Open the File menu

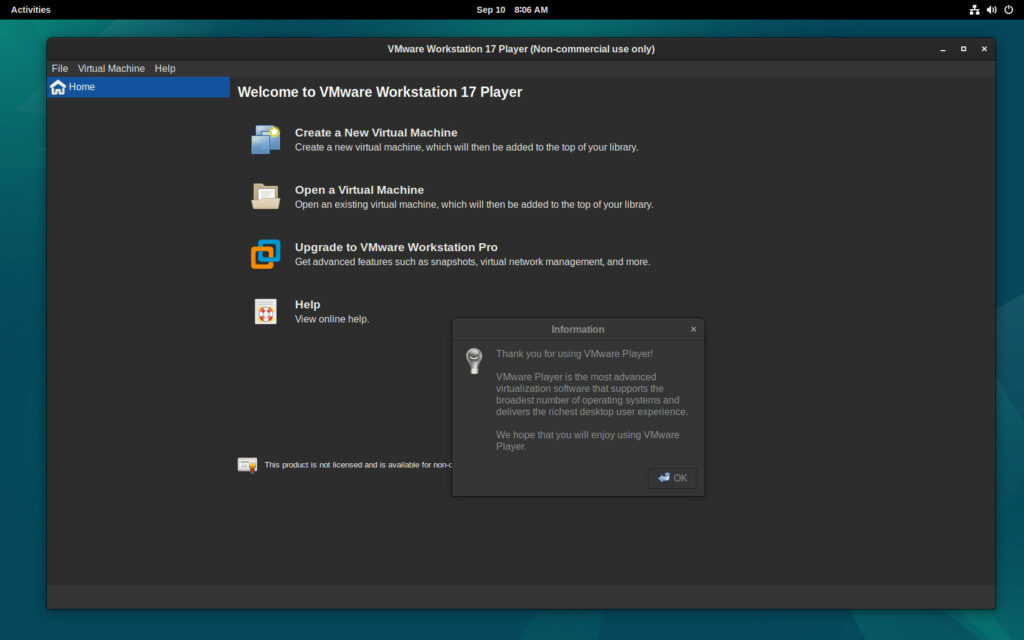point(60,69)
